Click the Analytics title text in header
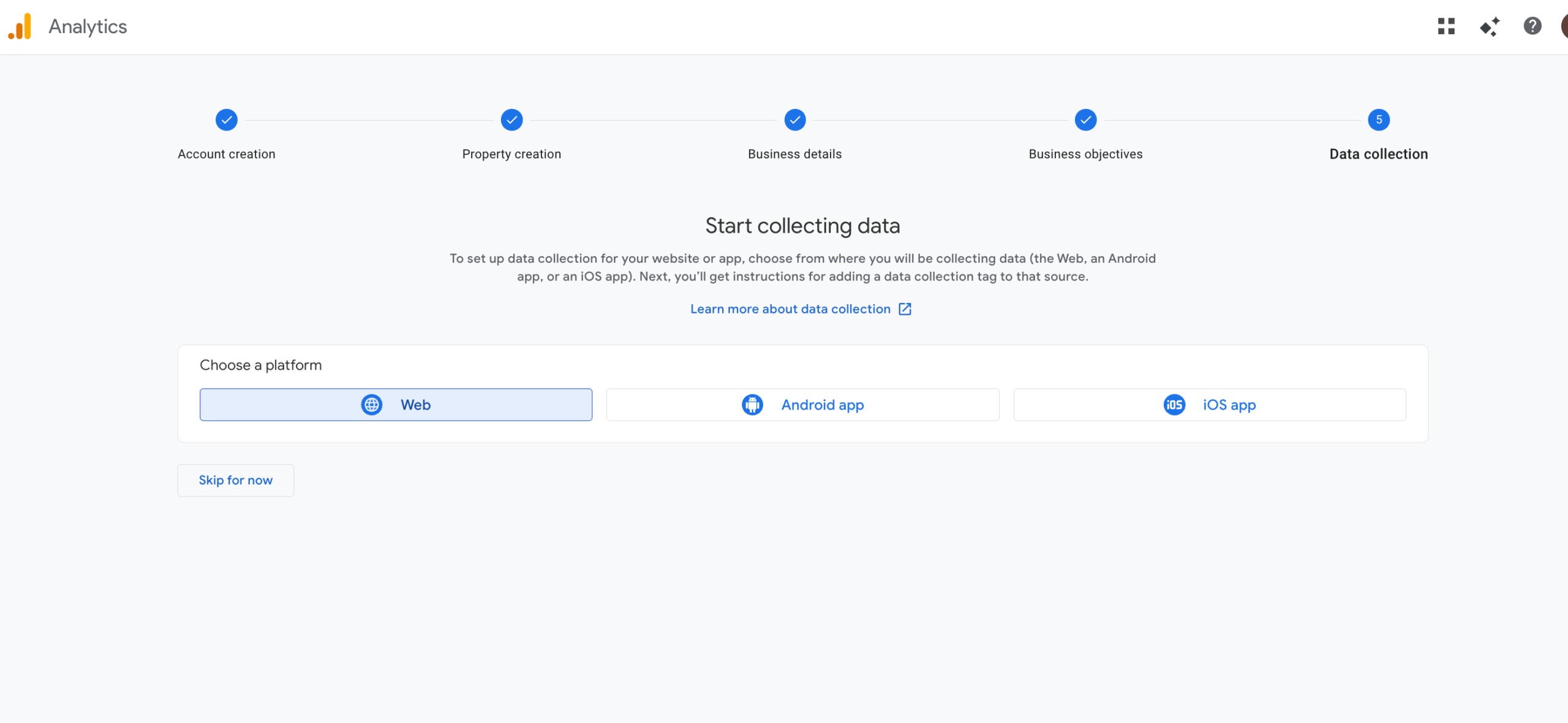 click(x=88, y=26)
